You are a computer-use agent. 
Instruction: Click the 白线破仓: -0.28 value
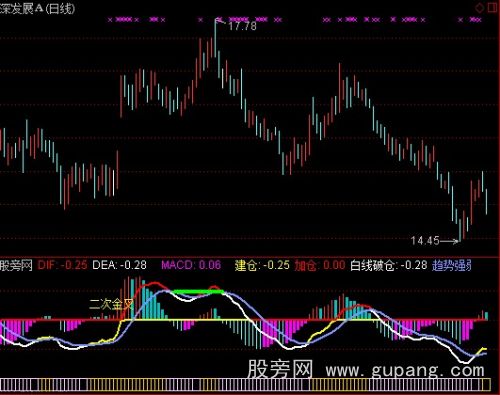389,265
